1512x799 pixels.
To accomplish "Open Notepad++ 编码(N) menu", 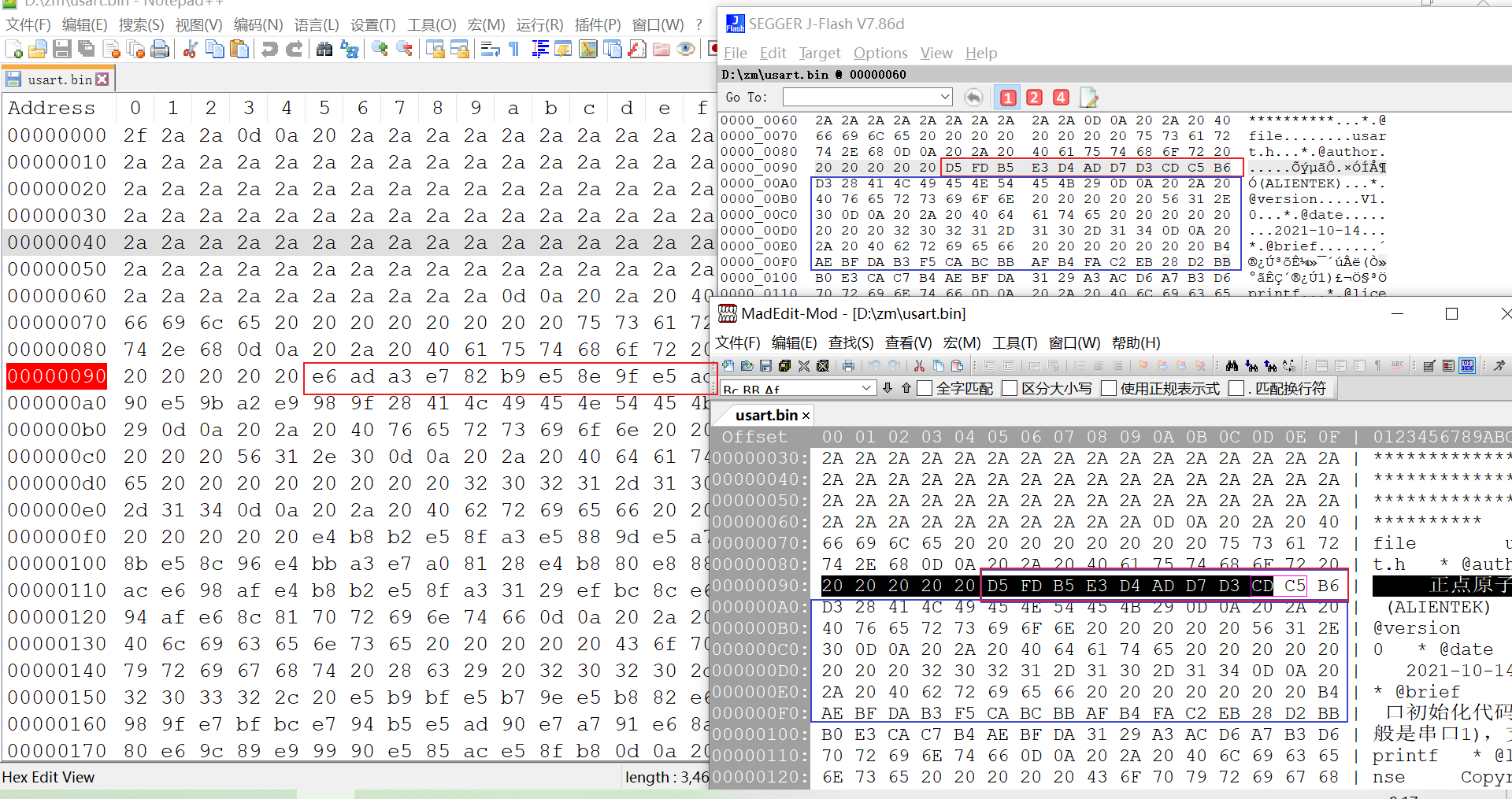I will tap(258, 25).
